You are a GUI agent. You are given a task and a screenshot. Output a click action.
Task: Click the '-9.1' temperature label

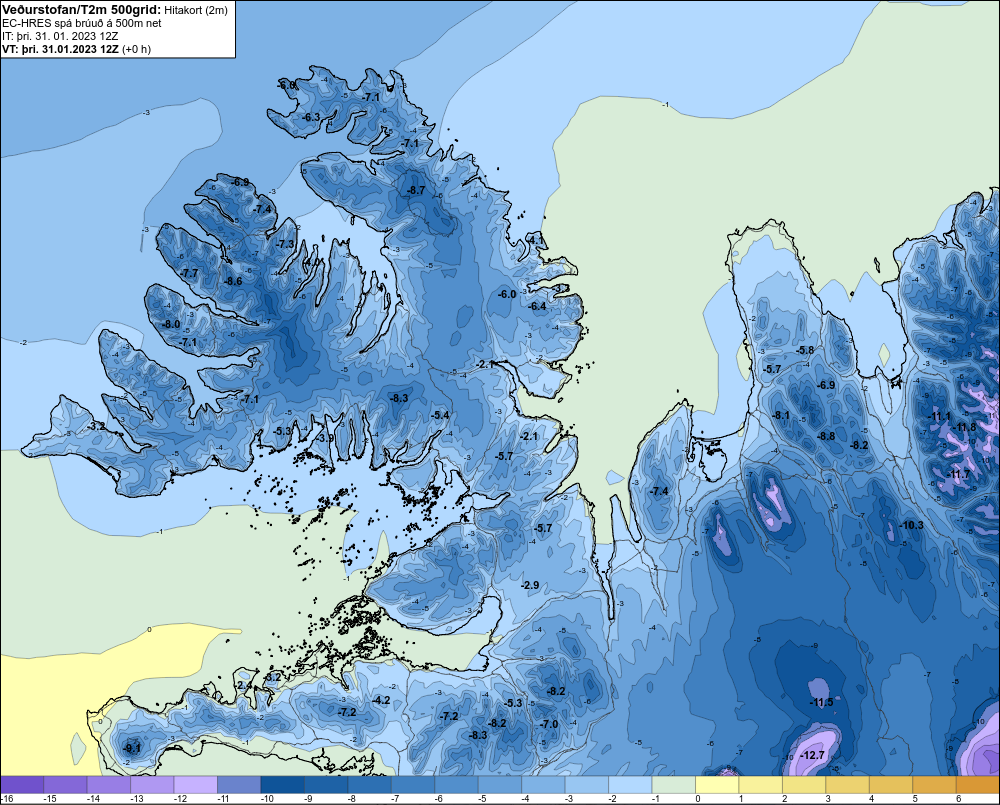[x=132, y=748]
